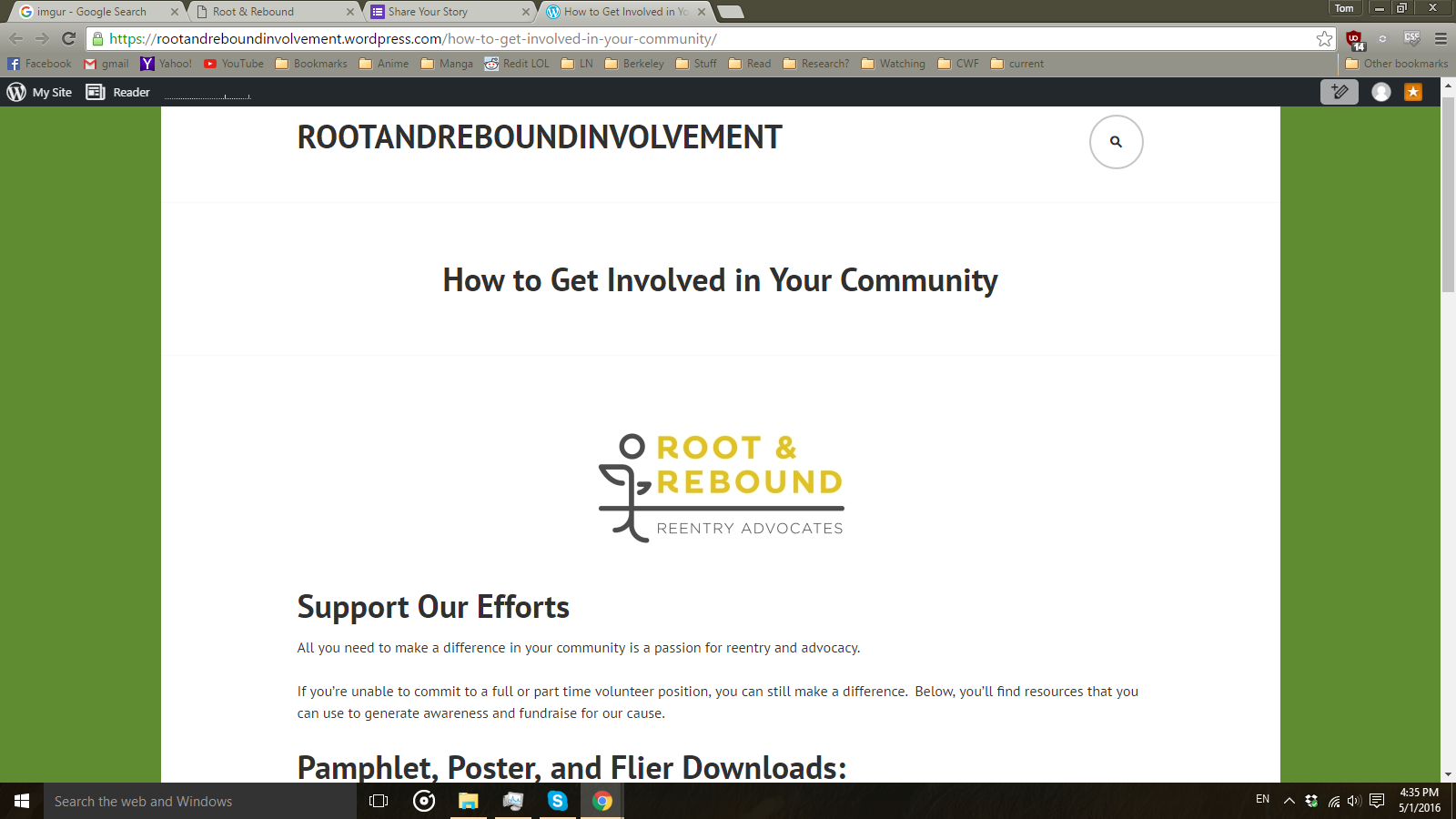
Task: Expand the Bookmarks folder
Action: (311, 64)
